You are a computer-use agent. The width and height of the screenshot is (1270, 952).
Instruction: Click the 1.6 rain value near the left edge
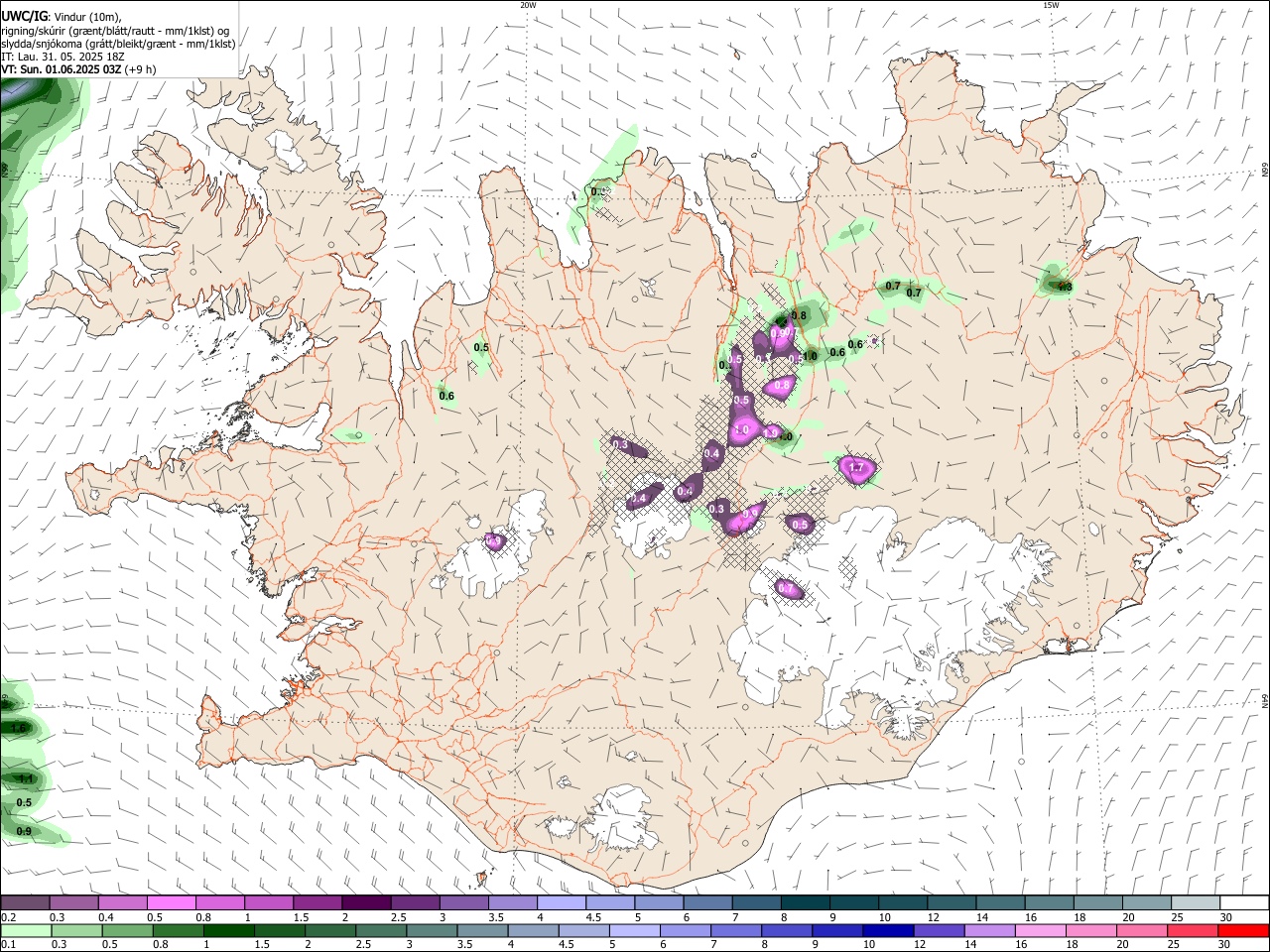[x=18, y=729]
